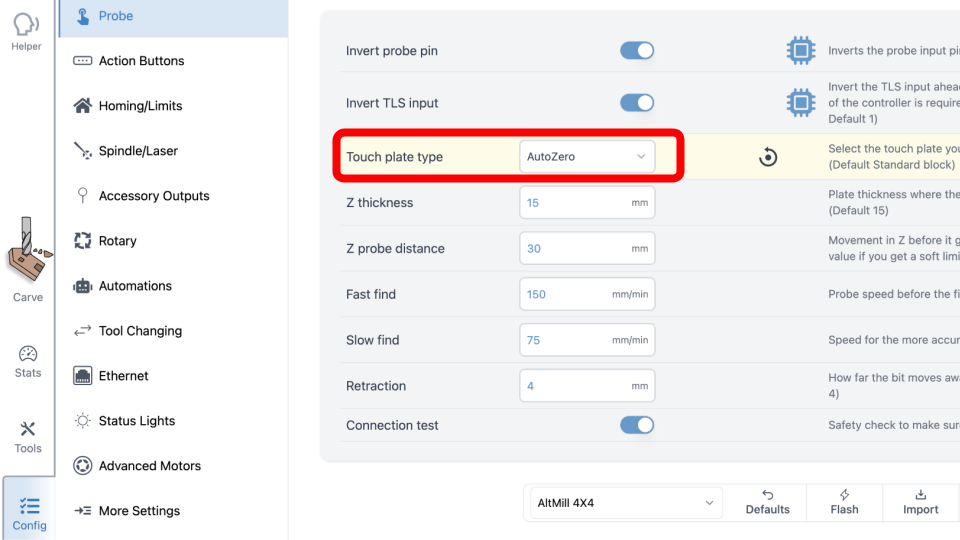Image resolution: width=960 pixels, height=540 pixels.
Task: Open the Touch plate type AutoZero dropdown
Action: point(587,157)
